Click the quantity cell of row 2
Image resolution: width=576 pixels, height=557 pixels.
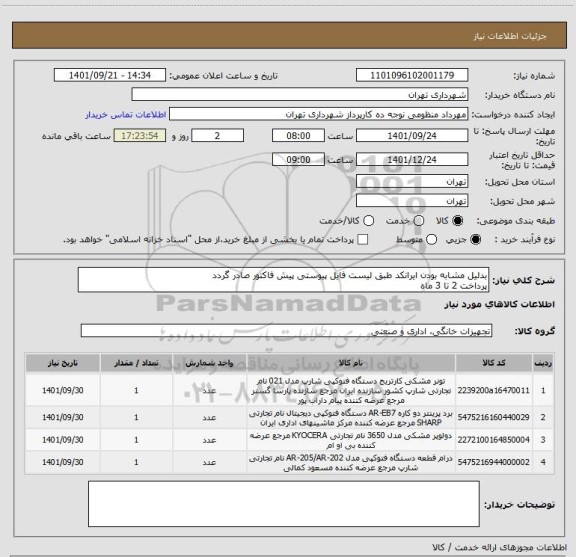136,417
